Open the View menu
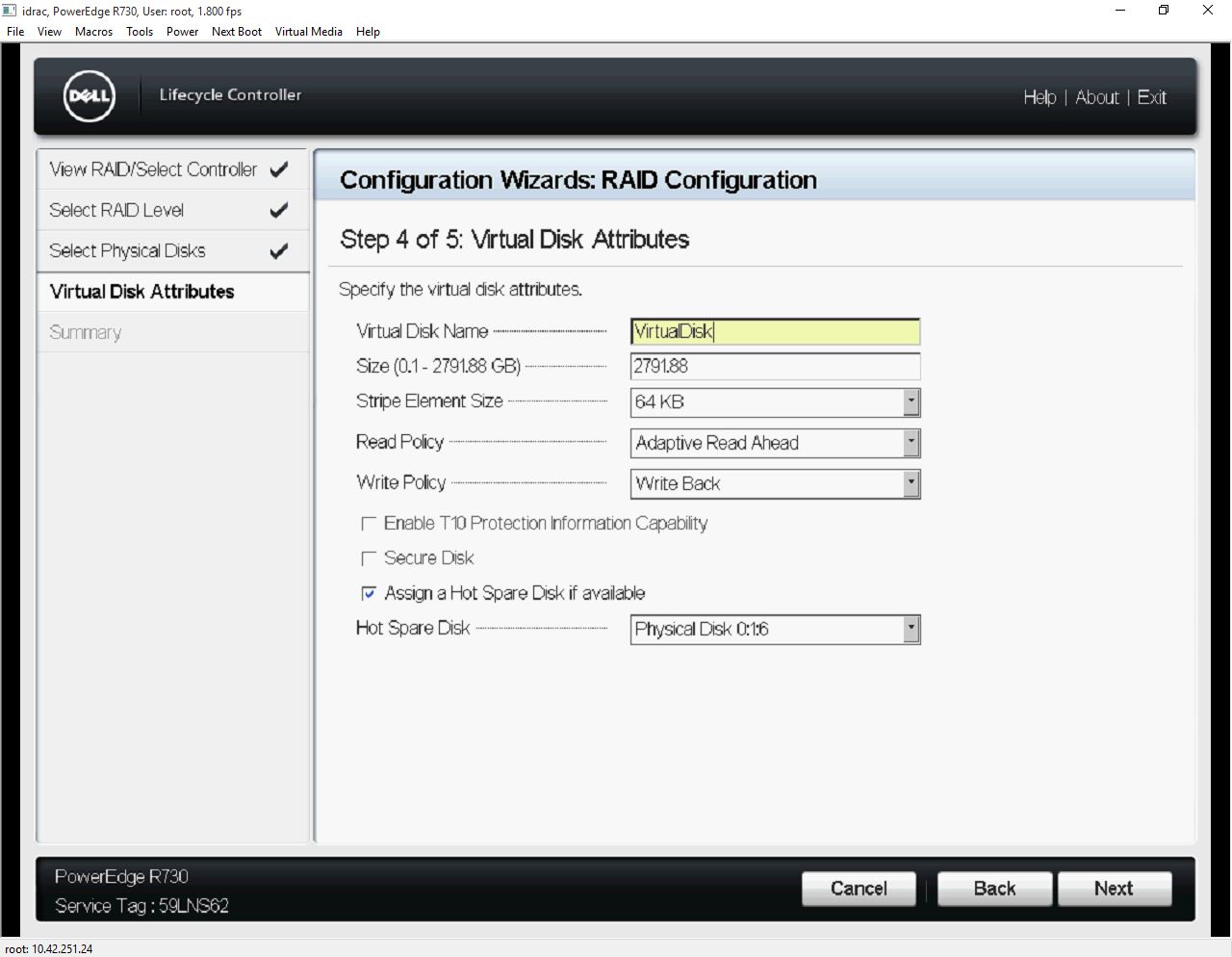 [49, 31]
